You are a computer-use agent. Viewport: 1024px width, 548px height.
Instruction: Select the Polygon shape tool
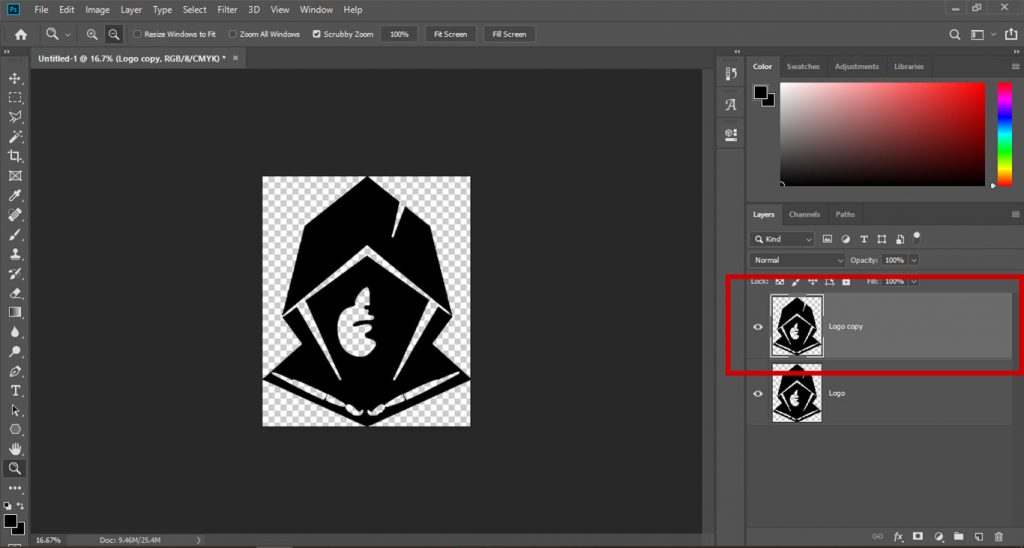coord(14,430)
